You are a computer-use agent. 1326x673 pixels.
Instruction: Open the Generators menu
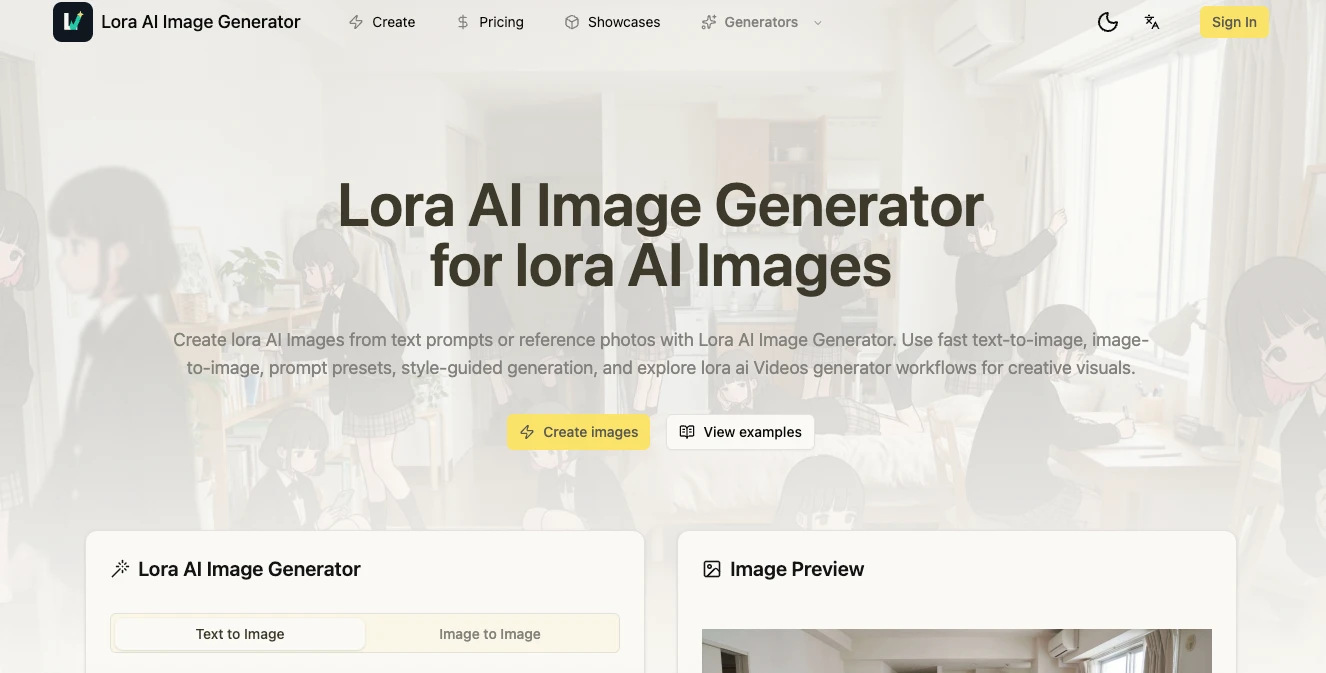pos(762,22)
